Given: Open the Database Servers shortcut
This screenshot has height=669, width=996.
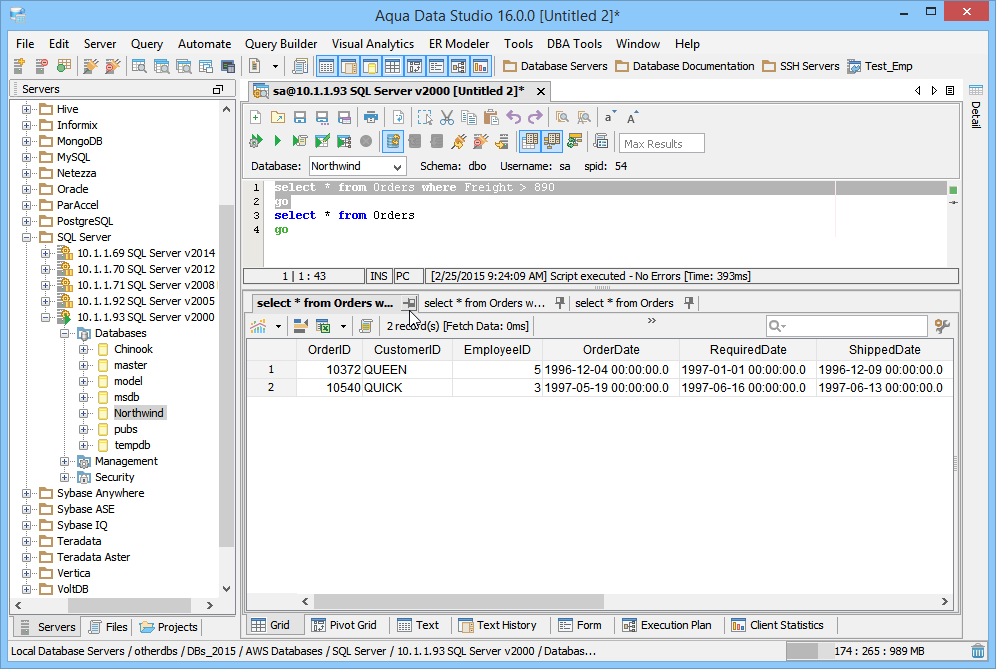Looking at the screenshot, I should click(555, 66).
